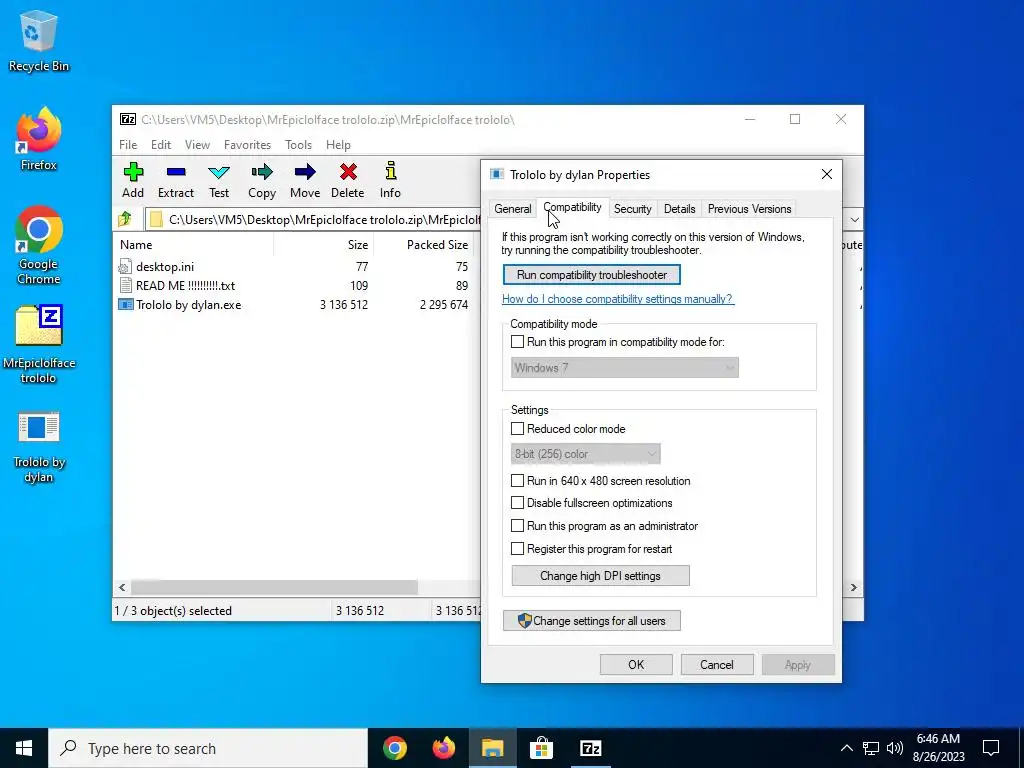Viewport: 1024px width, 768px height.
Task: Go up one folder level icon
Action: pos(125,219)
